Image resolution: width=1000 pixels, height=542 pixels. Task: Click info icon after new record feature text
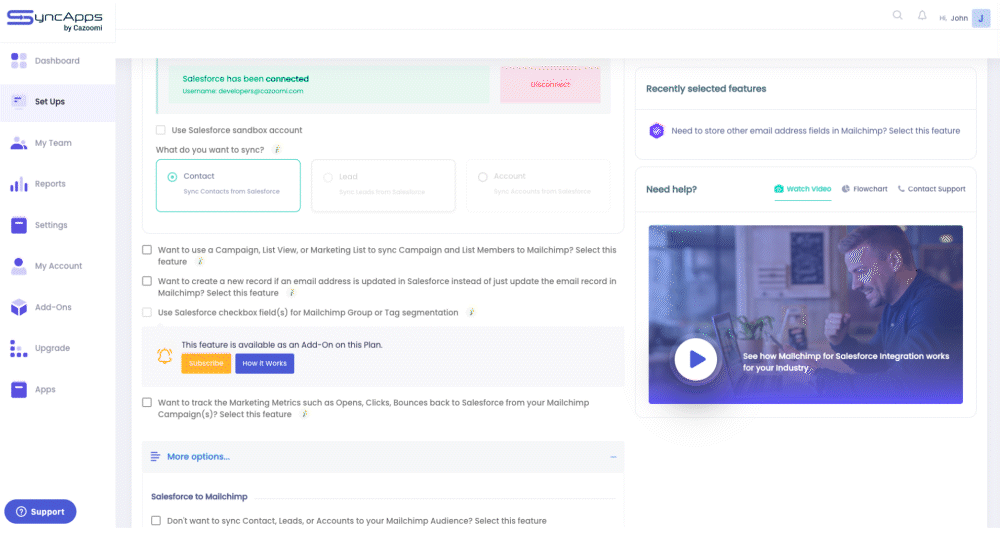[291, 293]
